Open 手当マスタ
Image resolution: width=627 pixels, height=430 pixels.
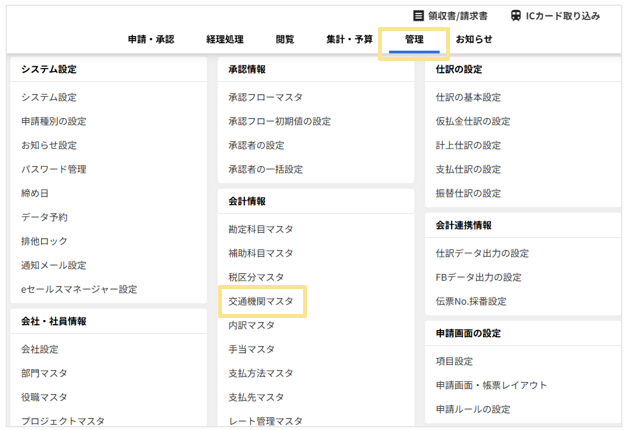(x=252, y=349)
